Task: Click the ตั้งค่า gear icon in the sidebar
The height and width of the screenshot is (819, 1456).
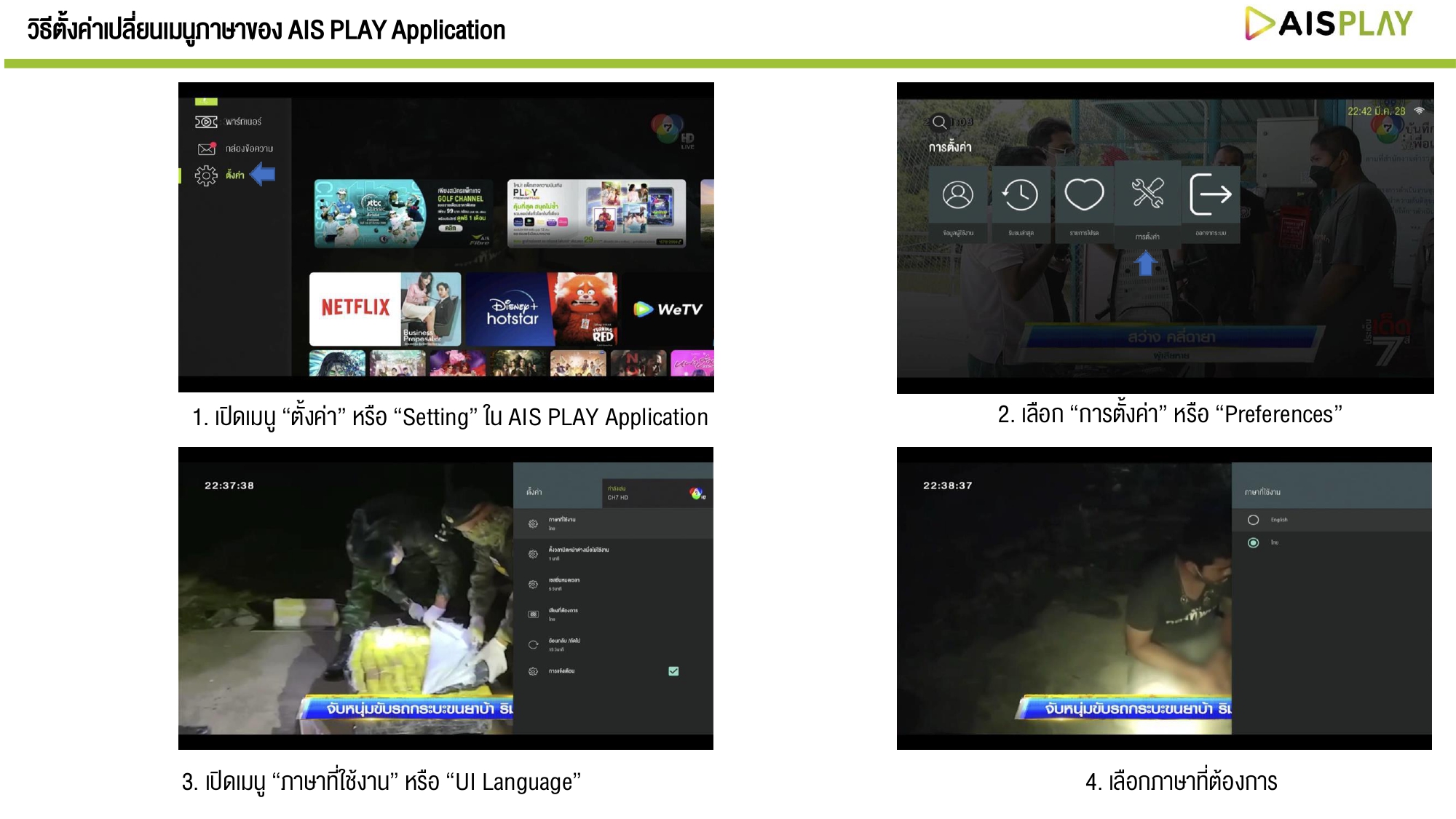Action: coord(206,175)
